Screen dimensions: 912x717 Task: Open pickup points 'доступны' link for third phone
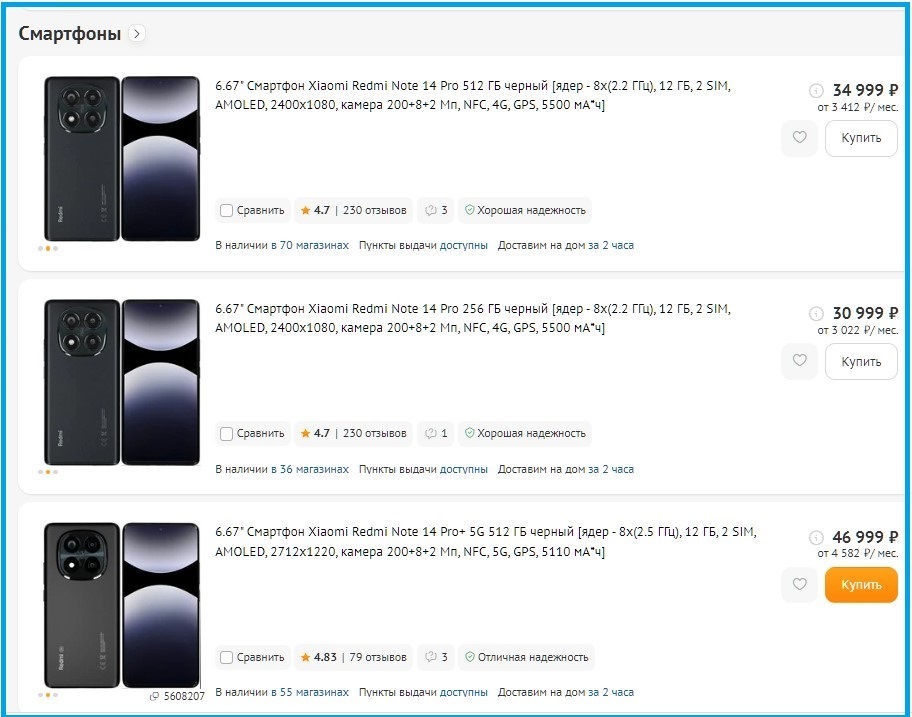point(464,692)
